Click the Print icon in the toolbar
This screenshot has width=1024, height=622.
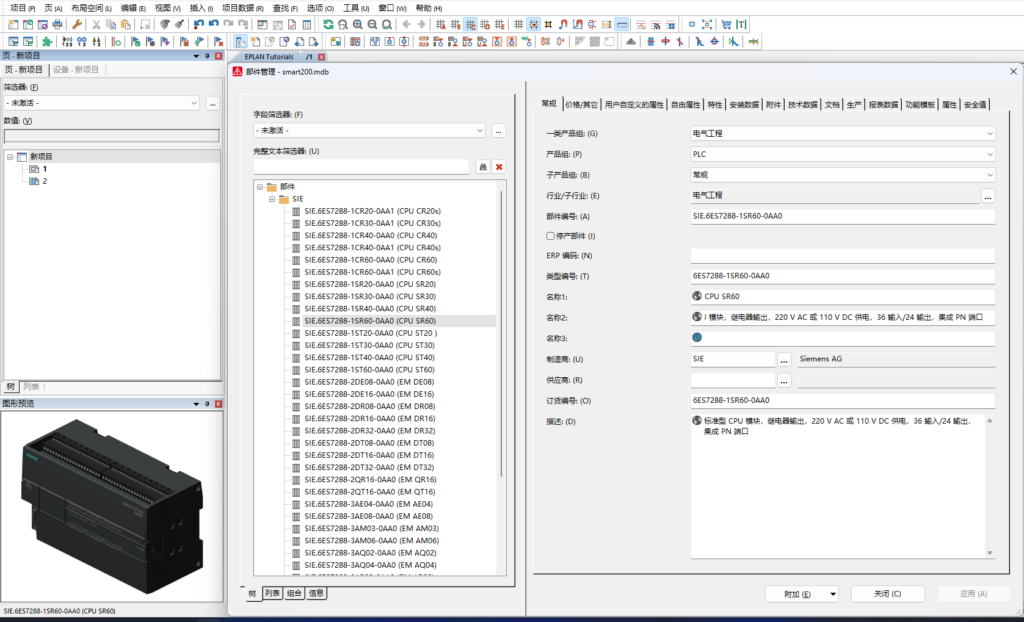coord(57,25)
